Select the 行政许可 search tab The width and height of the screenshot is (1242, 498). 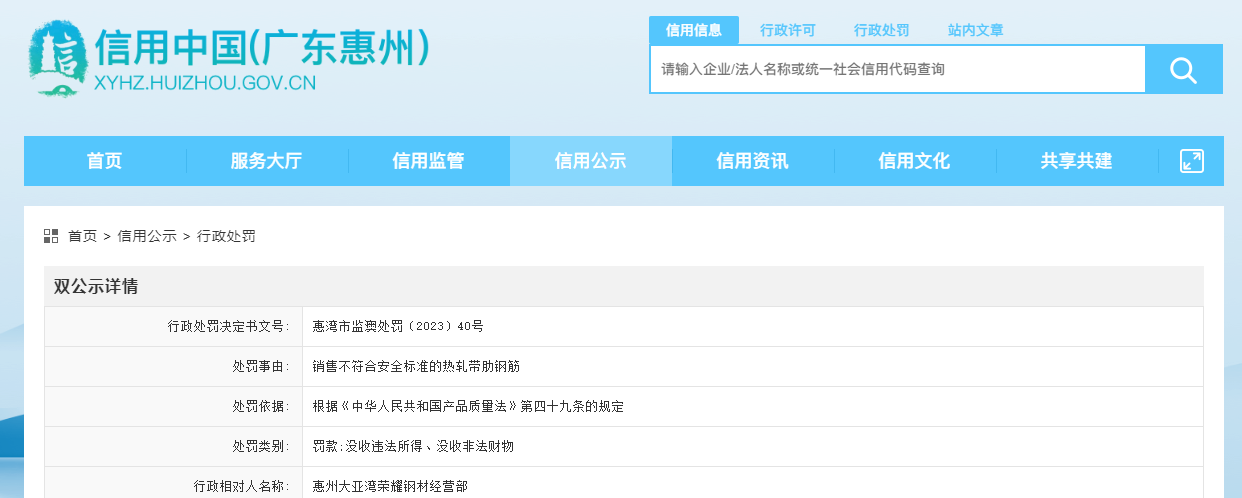tap(788, 30)
